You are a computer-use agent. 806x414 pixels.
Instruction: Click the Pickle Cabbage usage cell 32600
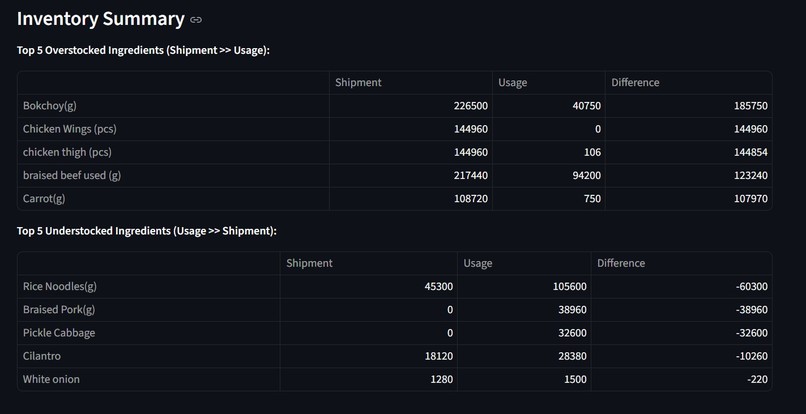click(524, 333)
